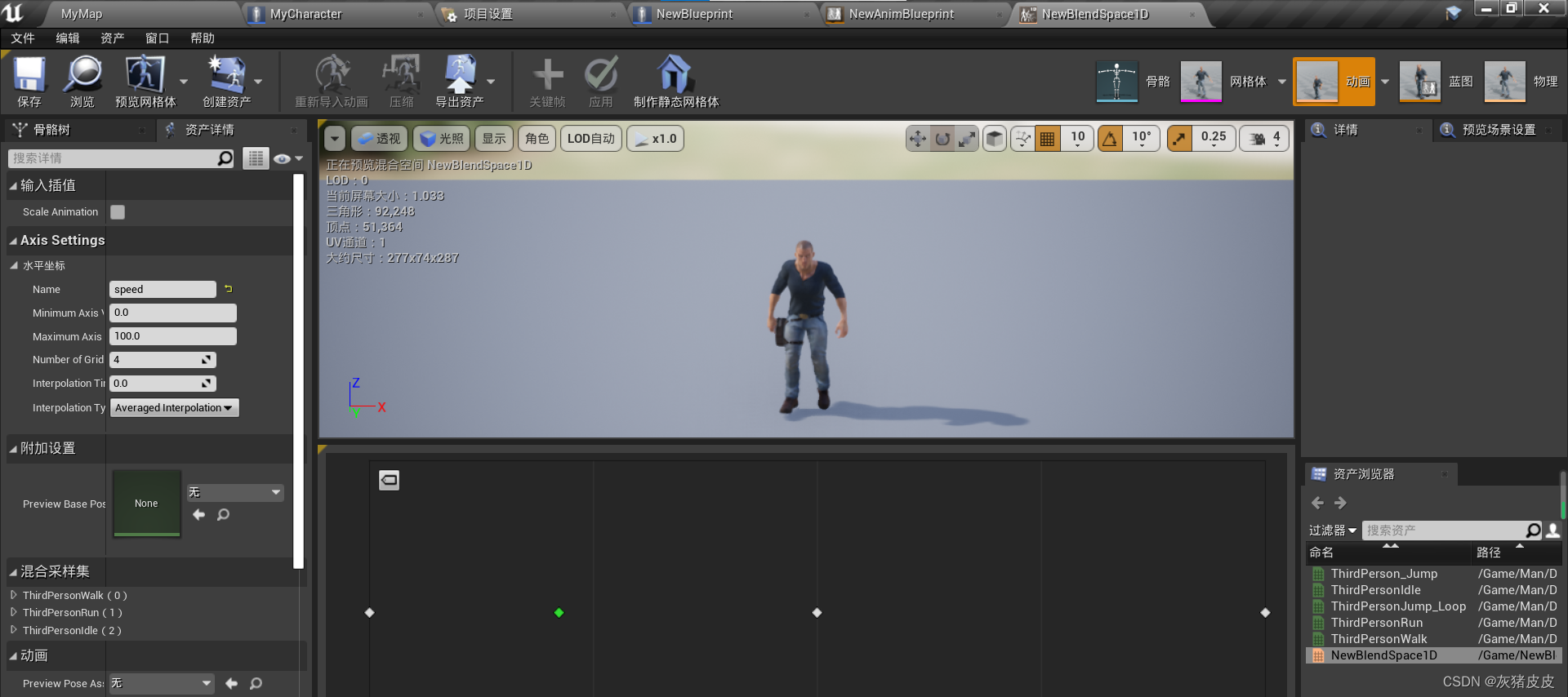Switch to the 预览场景设置 tab
1568x697 pixels.
pyautogui.click(x=1498, y=130)
